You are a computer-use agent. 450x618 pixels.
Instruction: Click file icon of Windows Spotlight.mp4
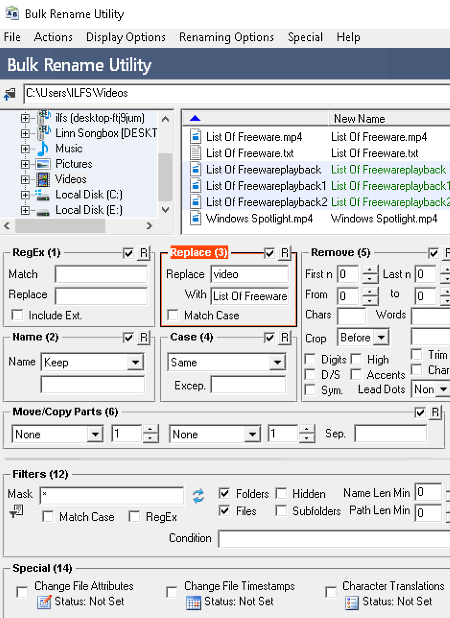pos(195,218)
